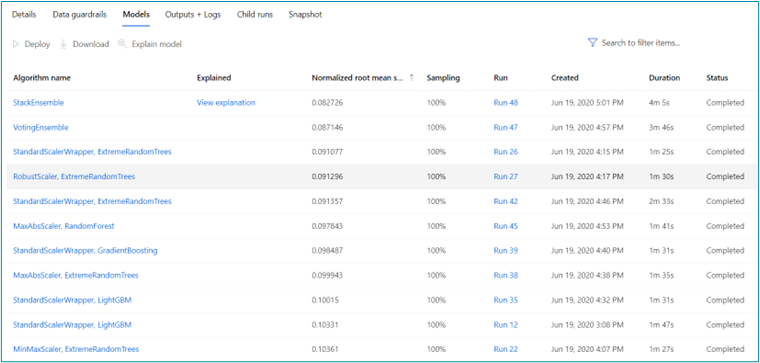
Task: Open RobustScaler, ExtremeRandomTrees model
Action: pyautogui.click(x=74, y=177)
